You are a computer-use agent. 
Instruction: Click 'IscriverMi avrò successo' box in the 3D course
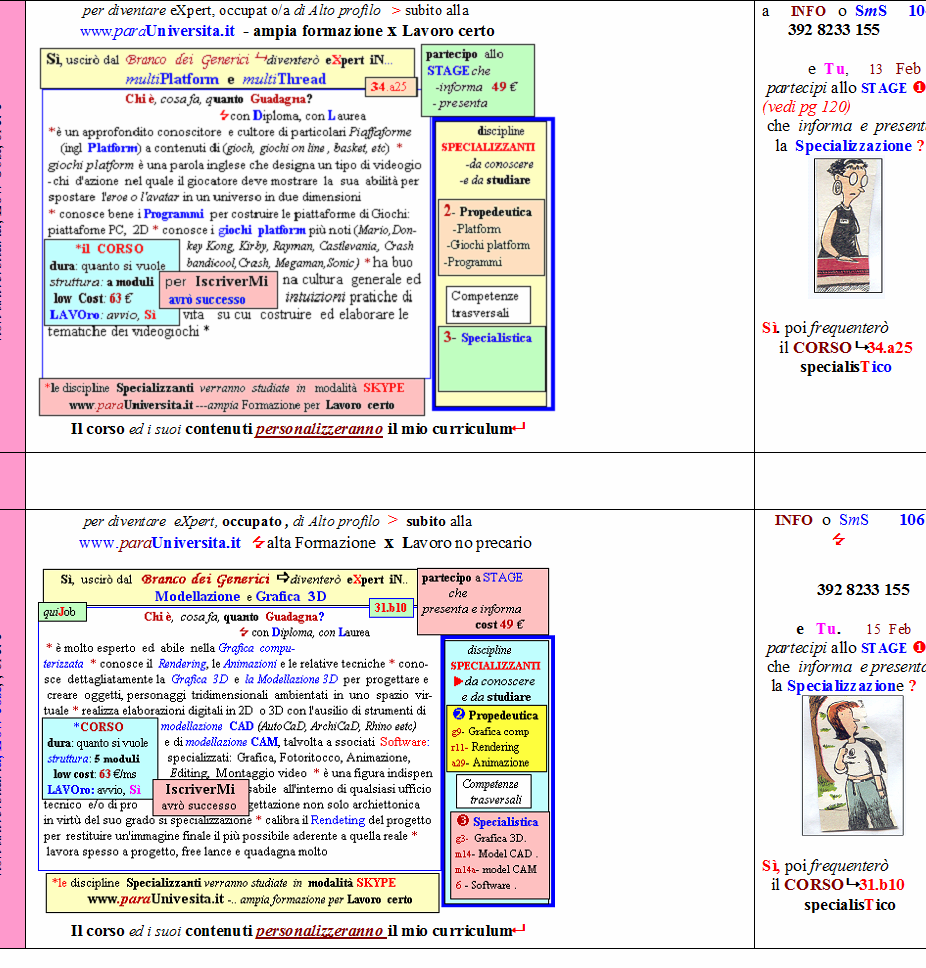199,797
